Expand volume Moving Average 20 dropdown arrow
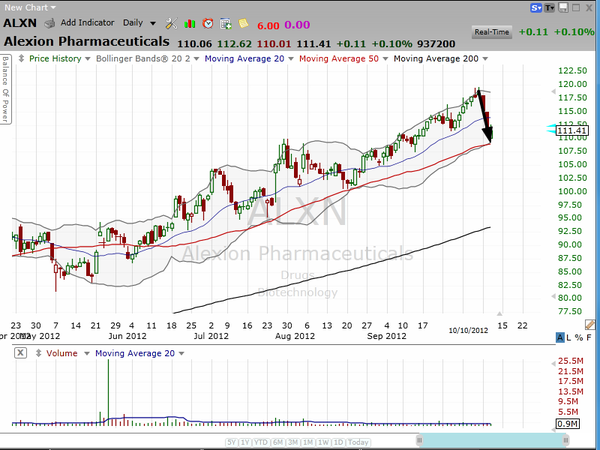The height and width of the screenshot is (450, 600). tap(182, 354)
